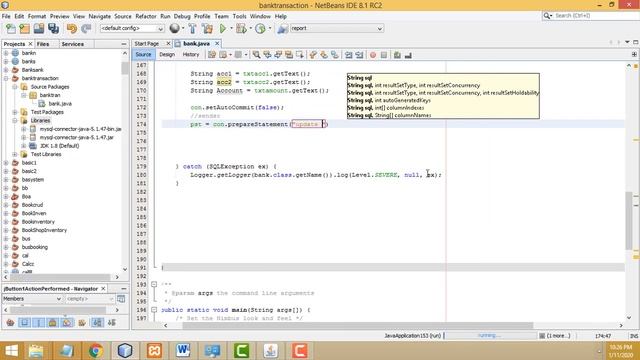The width and height of the screenshot is (640, 360).
Task: Toggle Sort by Name in Navigator
Action: 97,323
